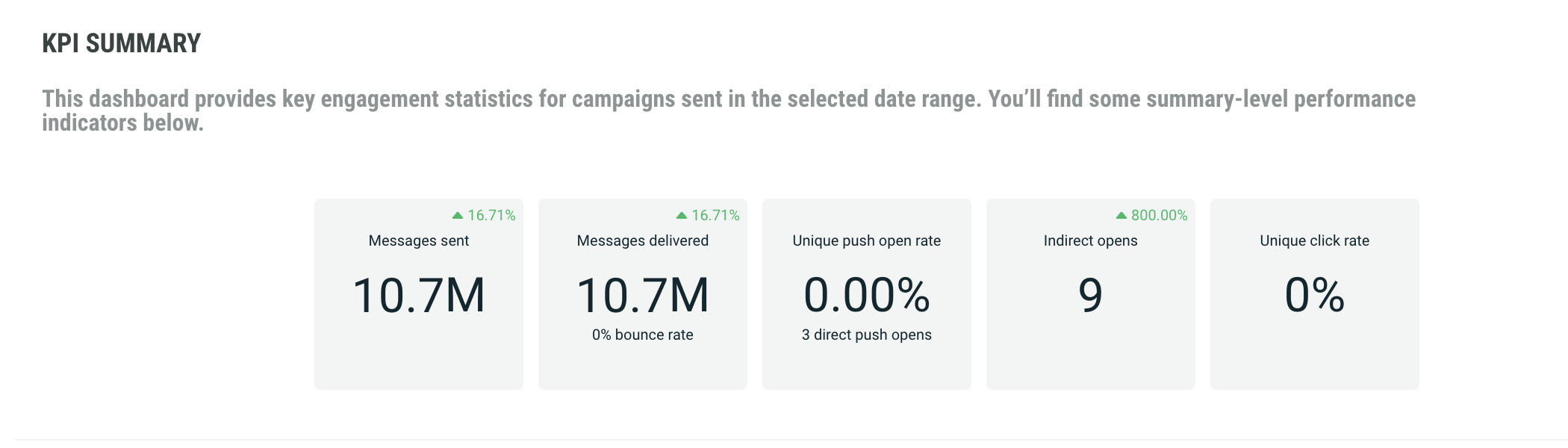
Task: Click the 16.71% change on Messages sent
Action: point(491,215)
